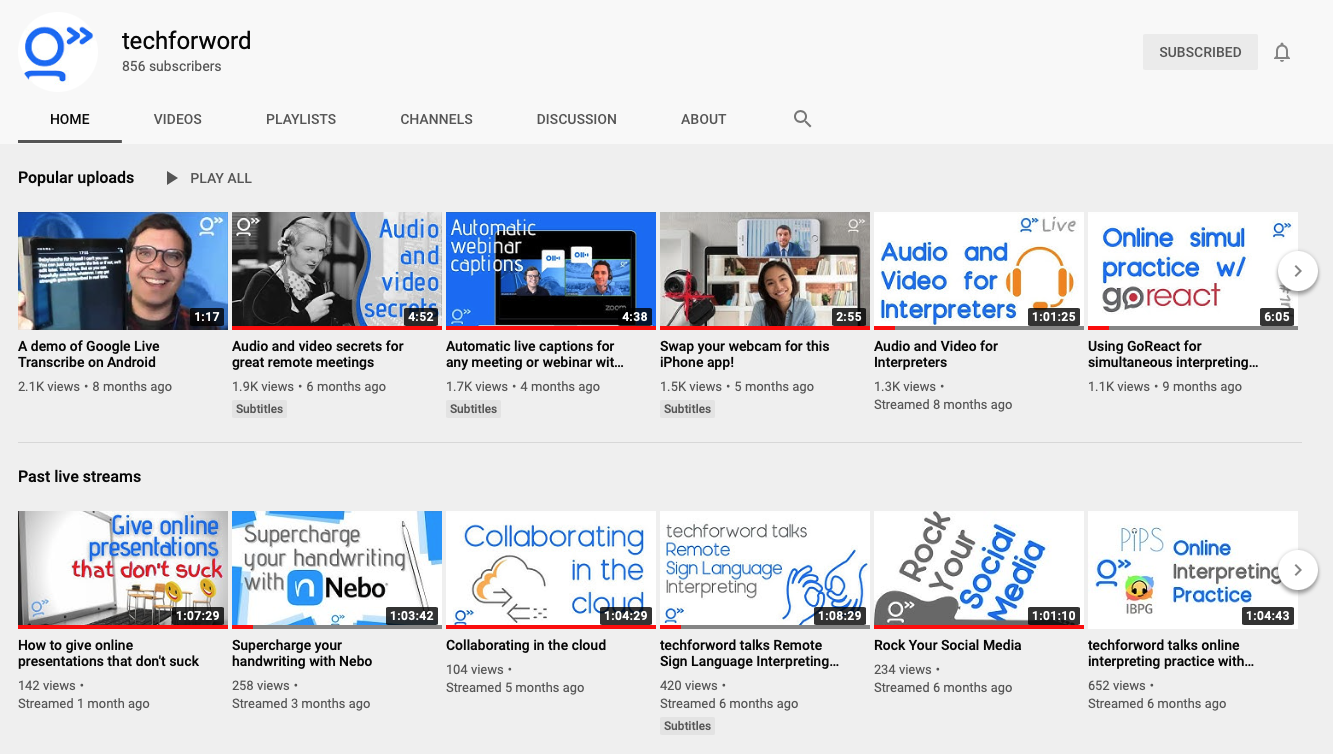Open the Past live streams section heading
Screen dimensions: 1333x754
tap(79, 477)
